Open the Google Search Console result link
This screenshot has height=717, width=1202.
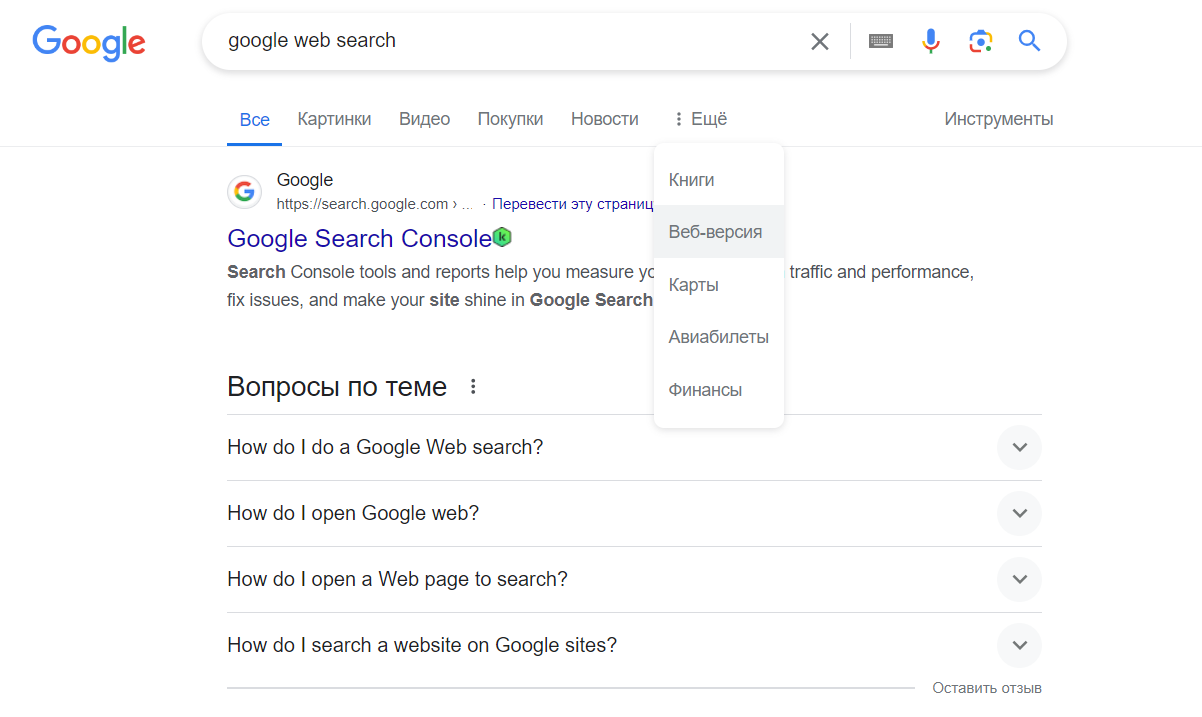359,238
